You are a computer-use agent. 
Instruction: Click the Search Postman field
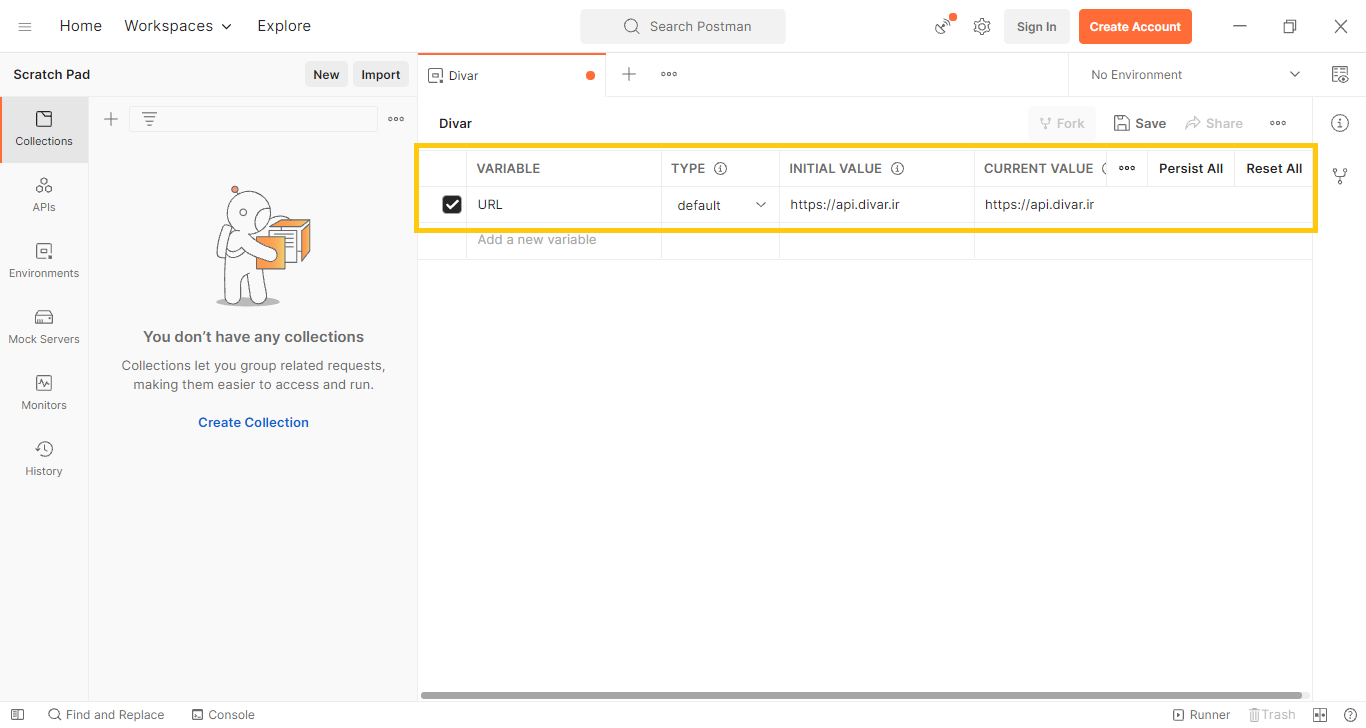click(683, 27)
